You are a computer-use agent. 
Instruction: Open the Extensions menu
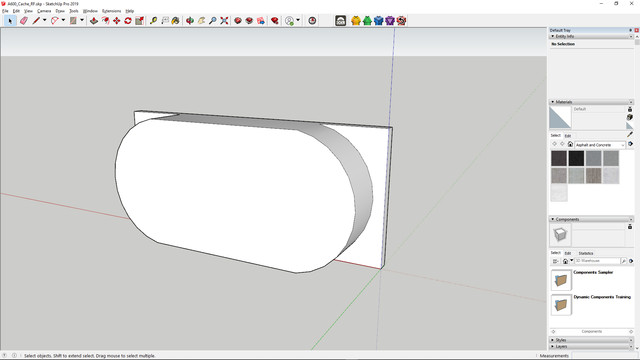tap(111, 11)
